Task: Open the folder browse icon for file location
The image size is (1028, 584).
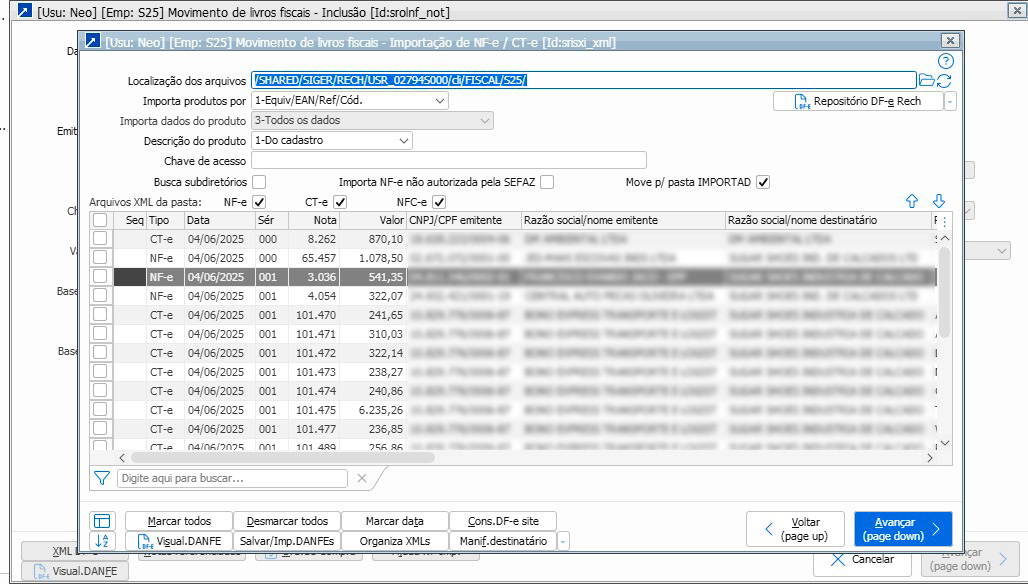Action: (x=926, y=81)
